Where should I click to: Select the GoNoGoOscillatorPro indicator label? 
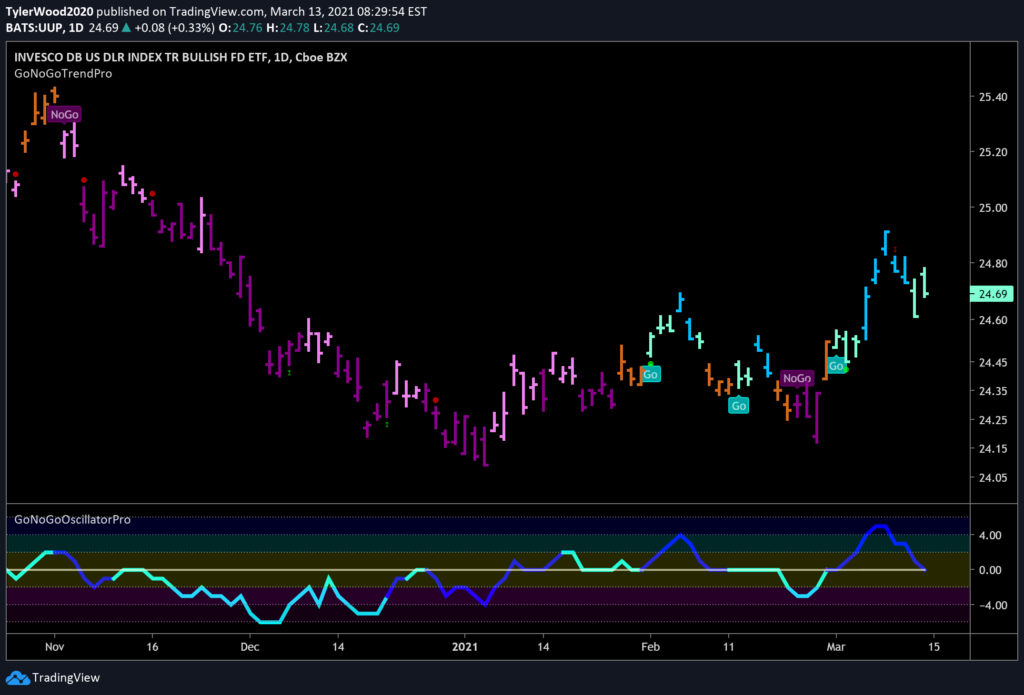tap(72, 520)
